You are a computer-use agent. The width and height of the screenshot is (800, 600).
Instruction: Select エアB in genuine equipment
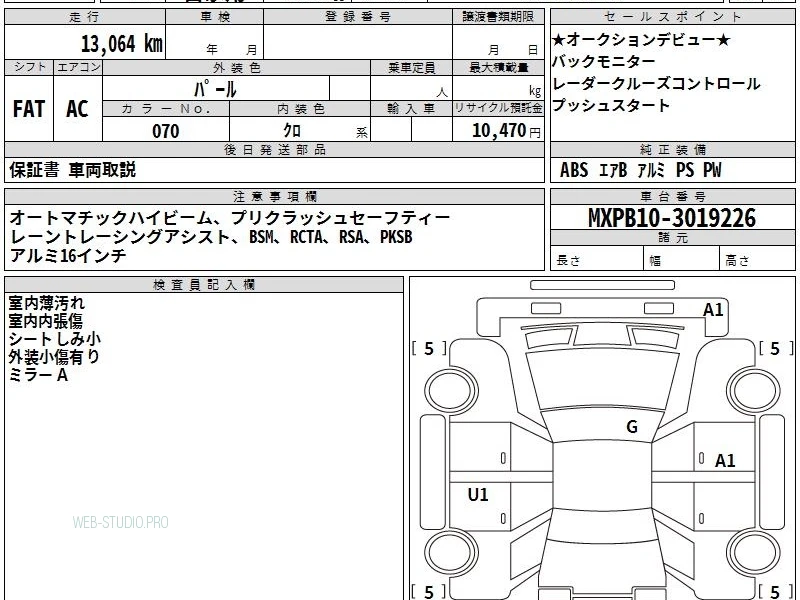tap(612, 170)
